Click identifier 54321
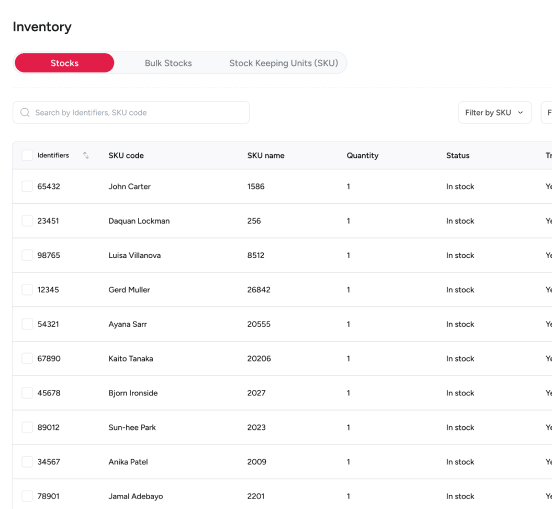Image resolution: width=552 pixels, height=509 pixels. click(48, 324)
